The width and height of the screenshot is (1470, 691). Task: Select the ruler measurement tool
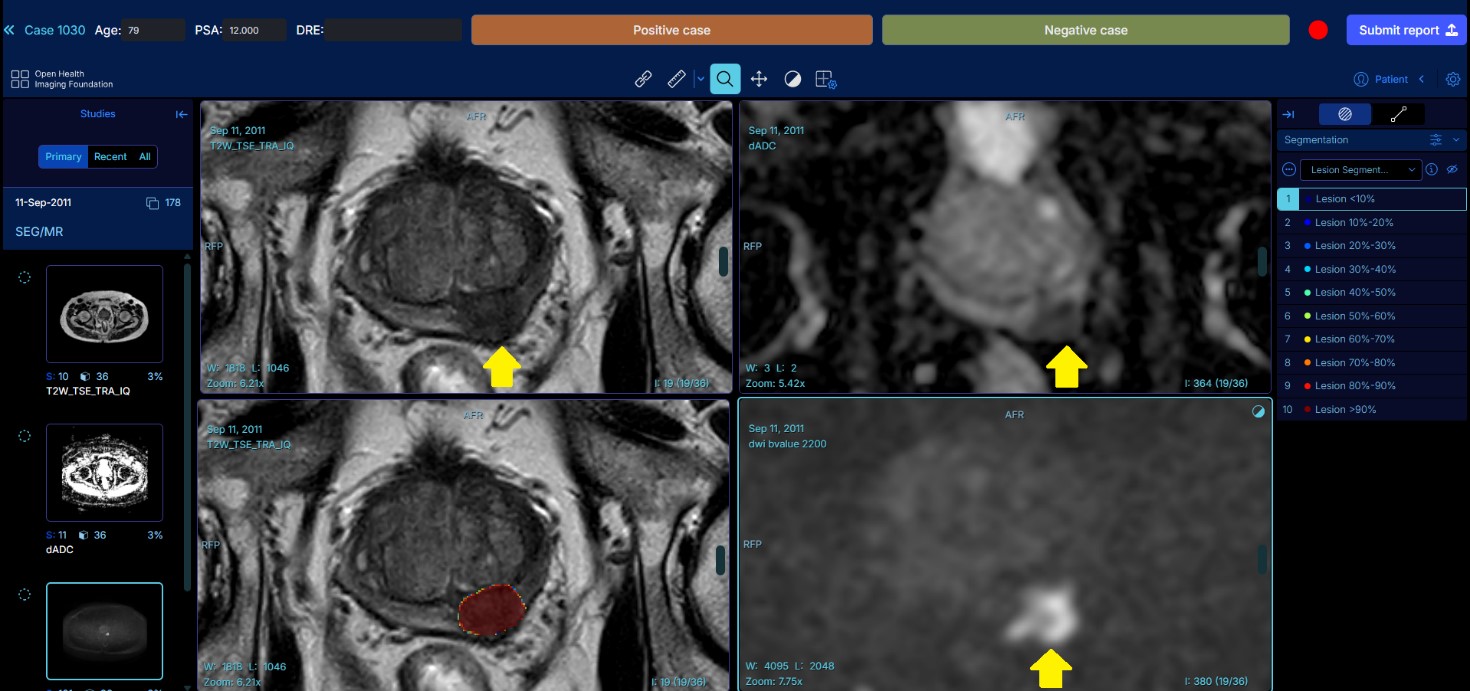(x=677, y=79)
